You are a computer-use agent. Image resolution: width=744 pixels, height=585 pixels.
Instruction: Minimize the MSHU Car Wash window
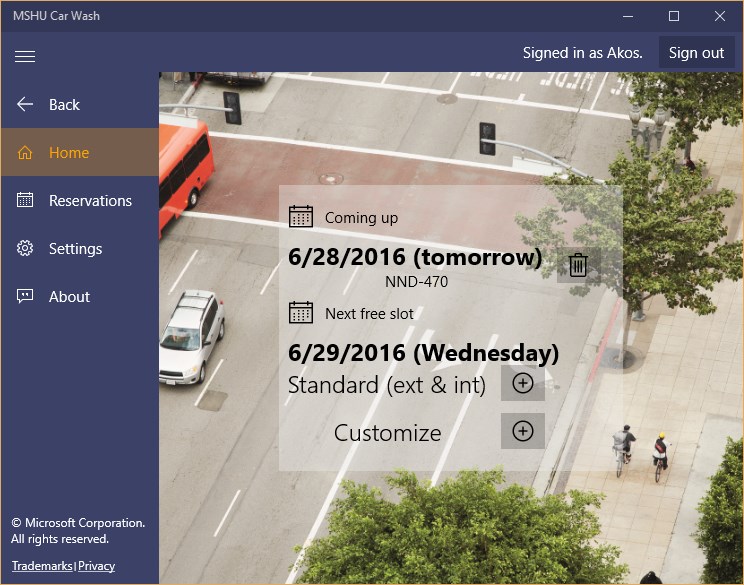(x=628, y=16)
